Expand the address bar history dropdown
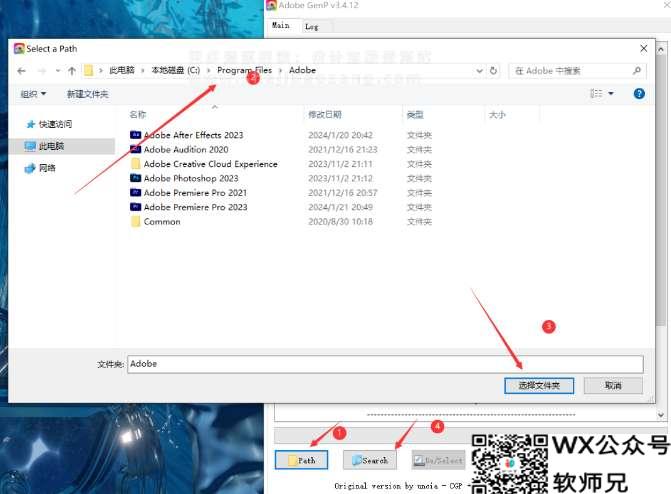 (480, 71)
